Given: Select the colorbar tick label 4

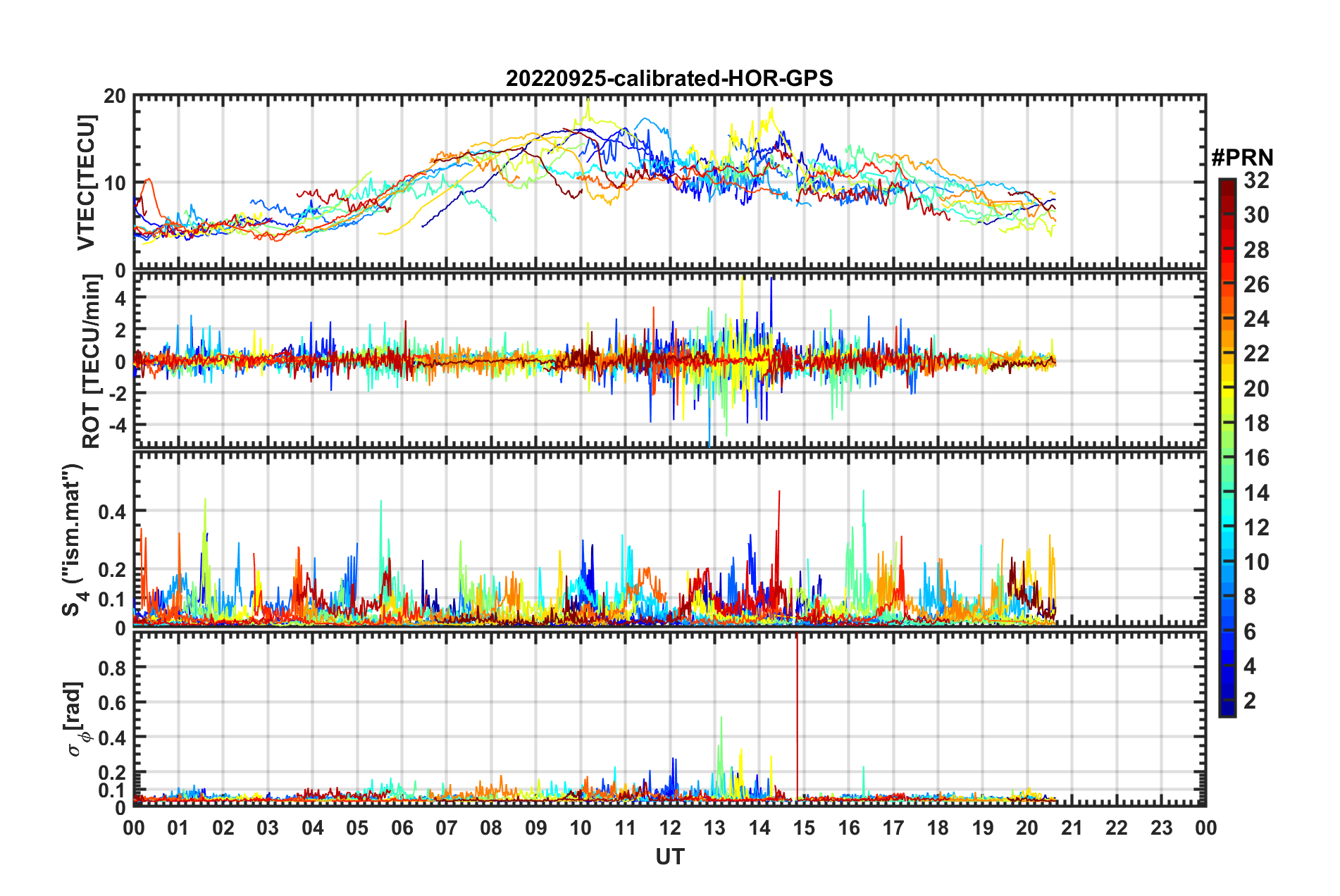Looking at the screenshot, I should tap(1250, 666).
